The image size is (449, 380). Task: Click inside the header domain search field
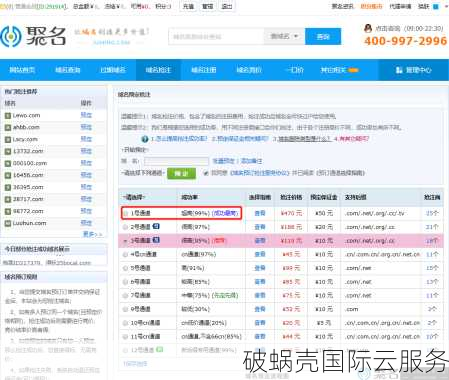click(x=217, y=36)
